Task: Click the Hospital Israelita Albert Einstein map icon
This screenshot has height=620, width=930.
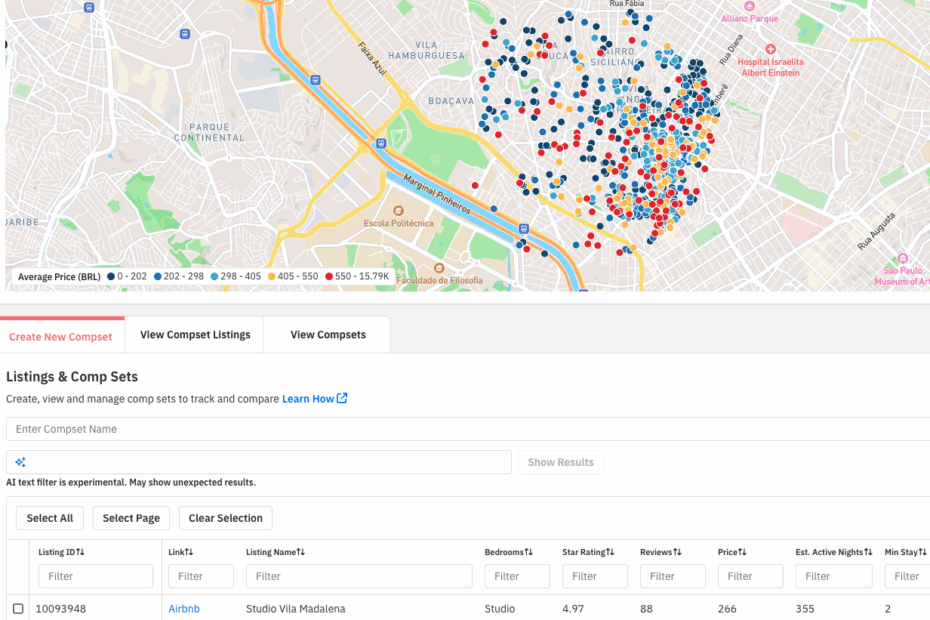Action: [770, 49]
